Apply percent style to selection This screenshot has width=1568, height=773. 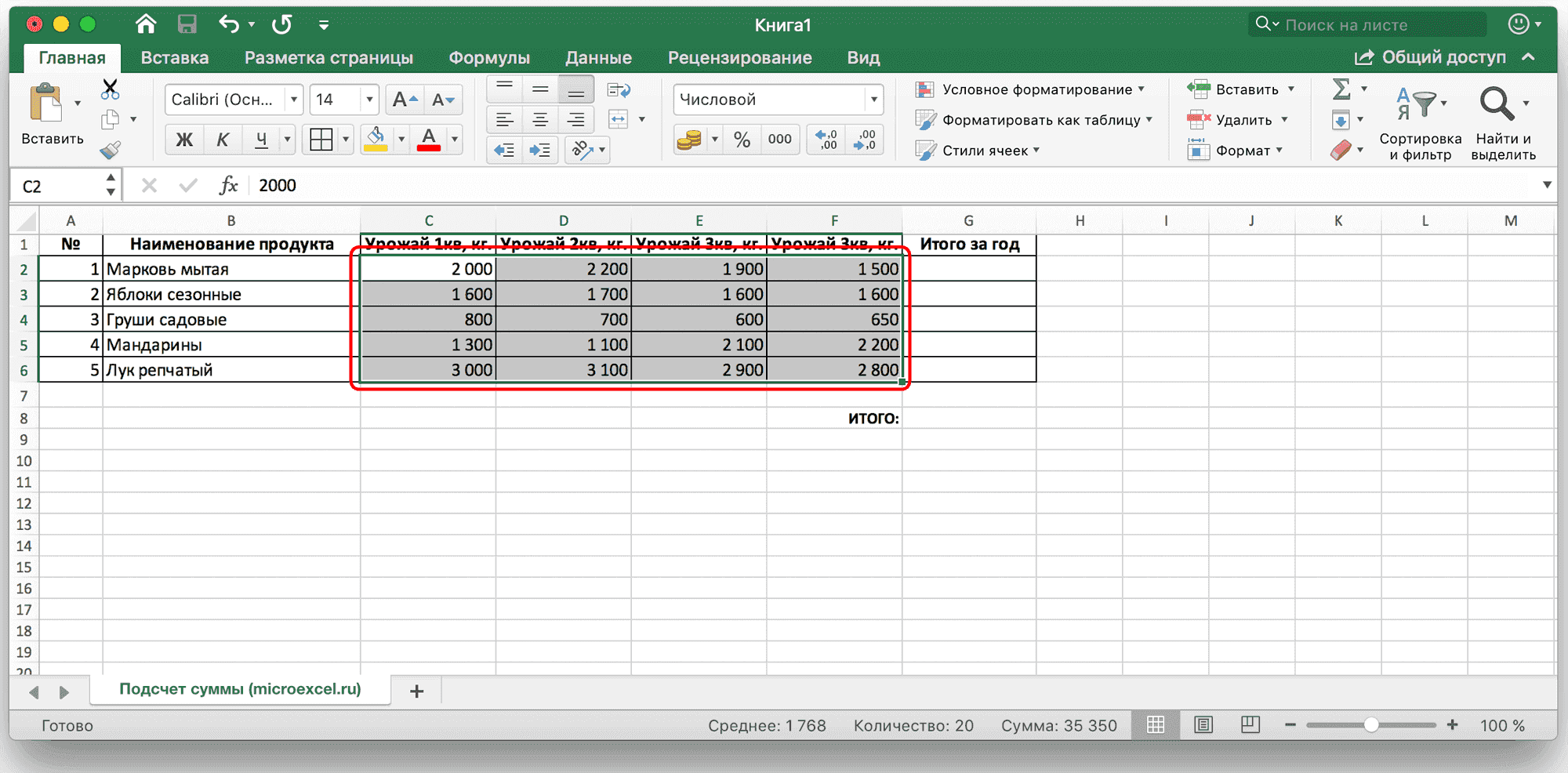tap(742, 139)
